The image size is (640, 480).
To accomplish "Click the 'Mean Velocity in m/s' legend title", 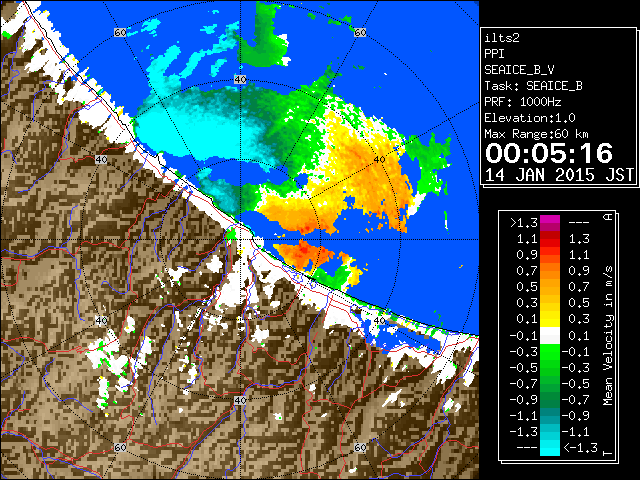I will click(608, 336).
